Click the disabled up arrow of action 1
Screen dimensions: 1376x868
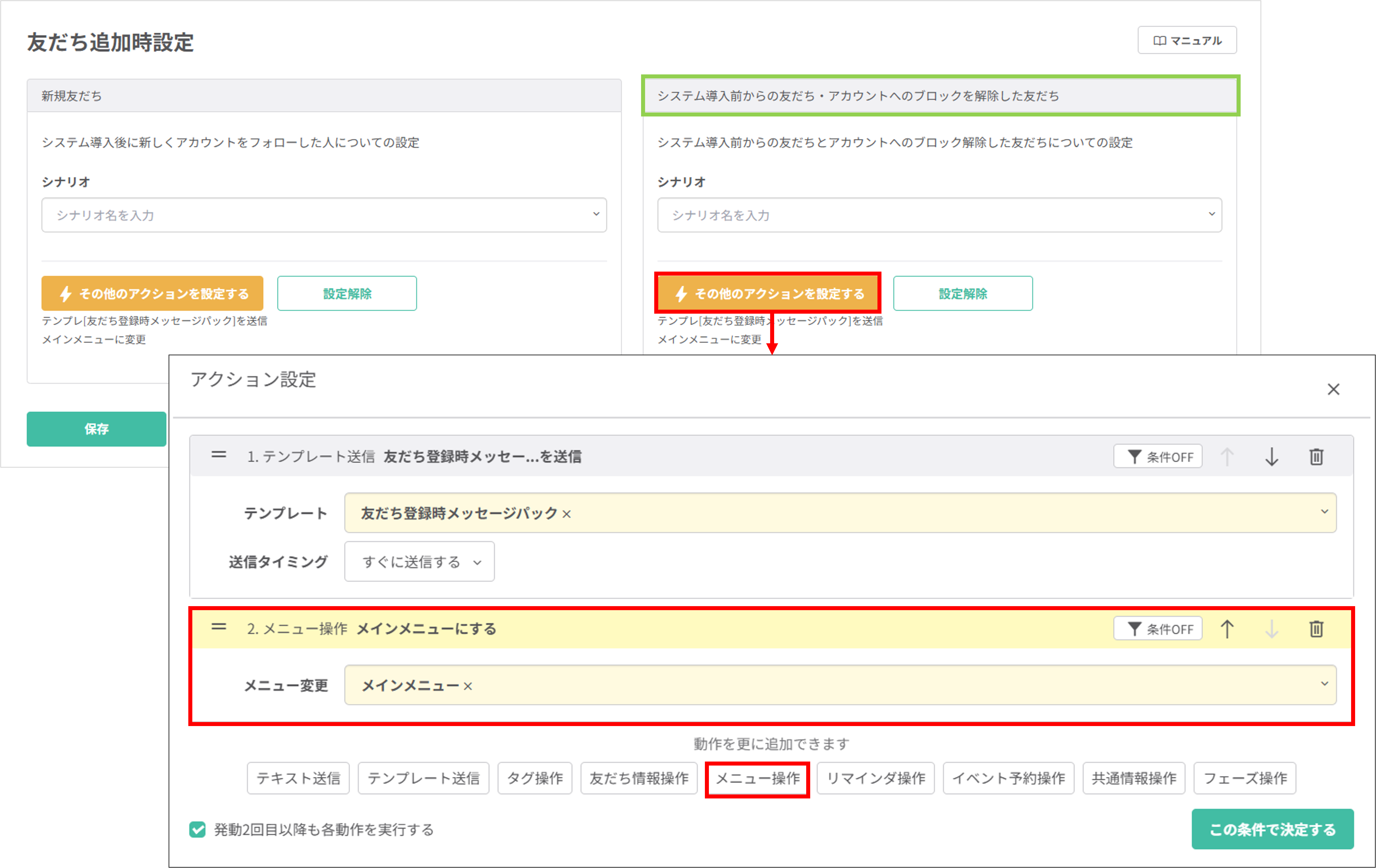point(1227,456)
